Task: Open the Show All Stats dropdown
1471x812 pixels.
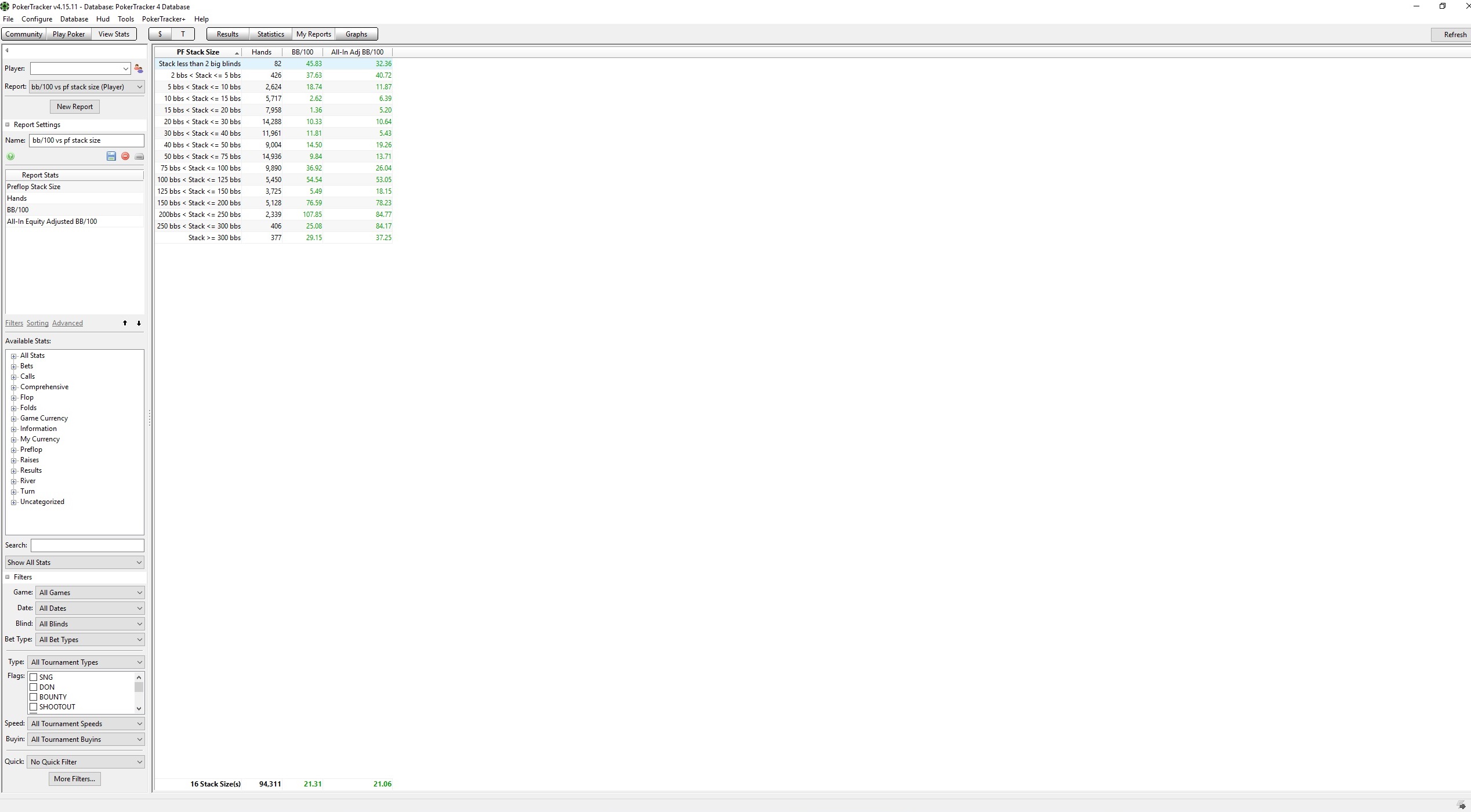Action: pos(75,563)
